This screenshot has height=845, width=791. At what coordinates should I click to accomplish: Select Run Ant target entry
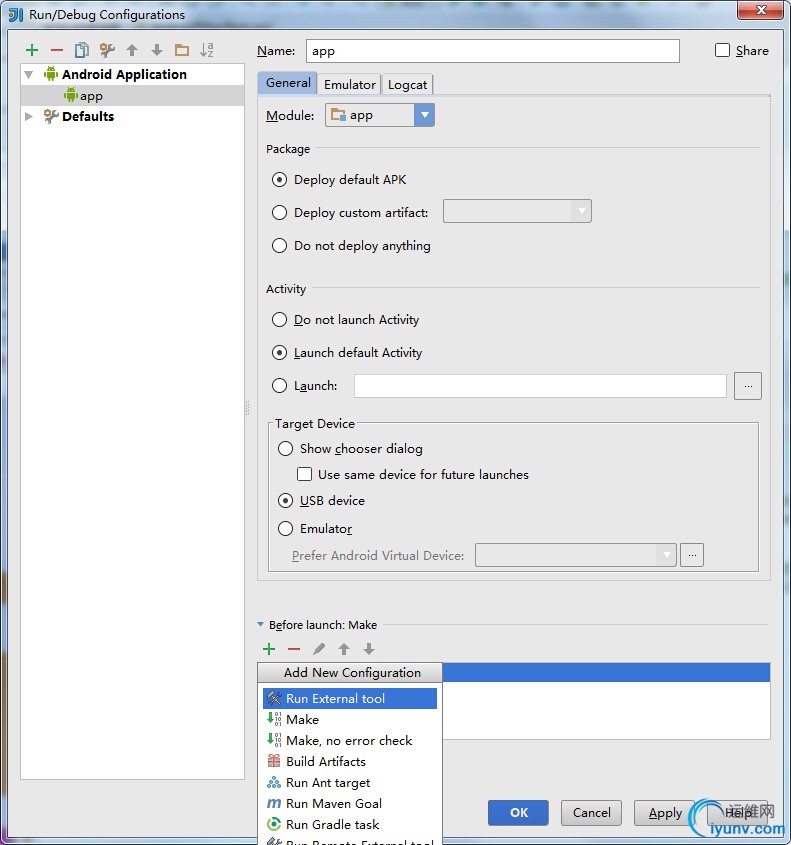click(350, 782)
